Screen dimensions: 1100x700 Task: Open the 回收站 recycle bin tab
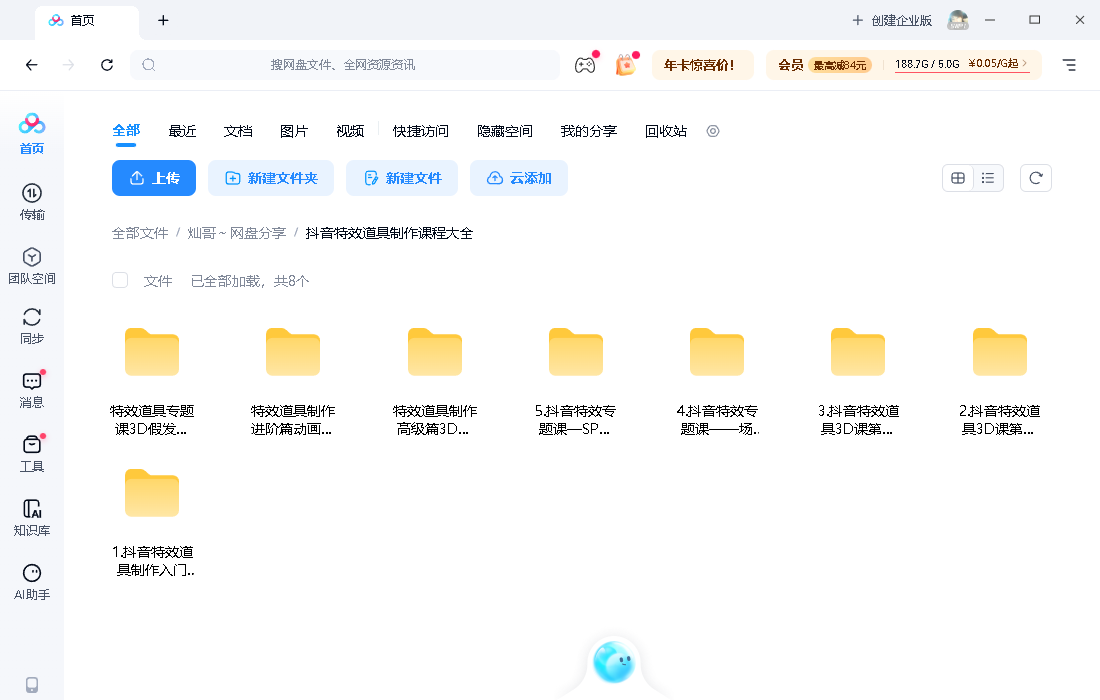pos(666,131)
